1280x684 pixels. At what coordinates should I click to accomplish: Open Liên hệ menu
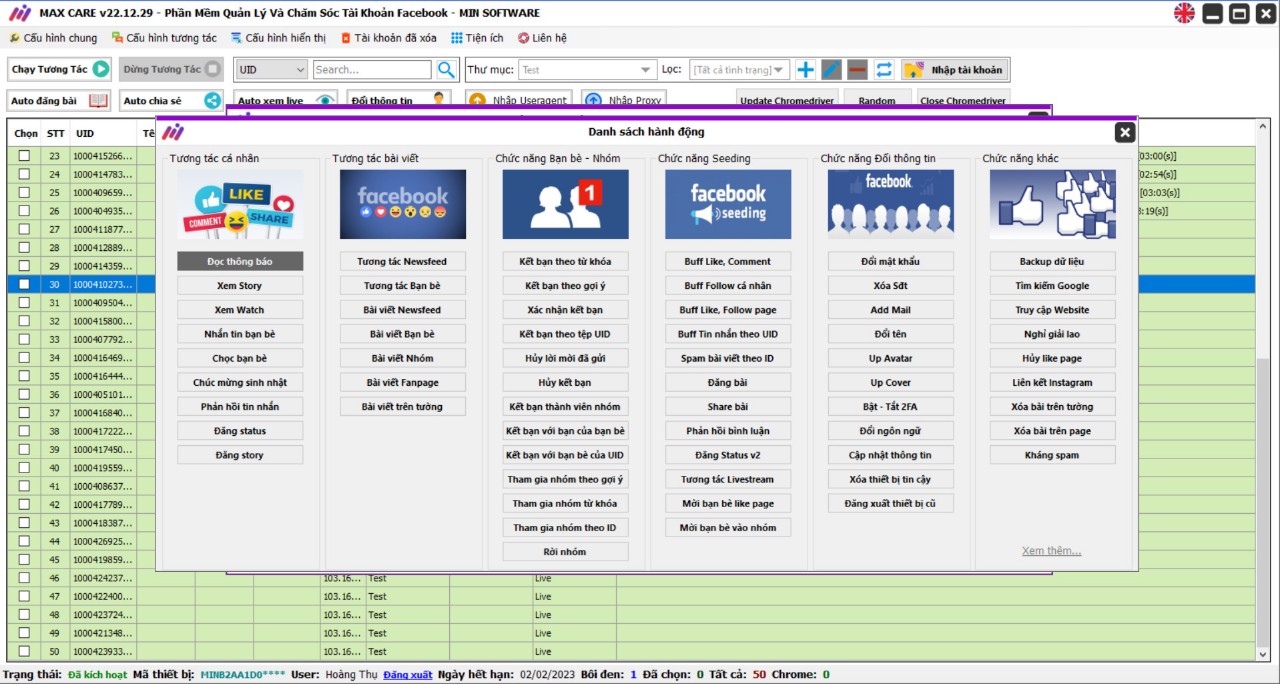[x=543, y=38]
